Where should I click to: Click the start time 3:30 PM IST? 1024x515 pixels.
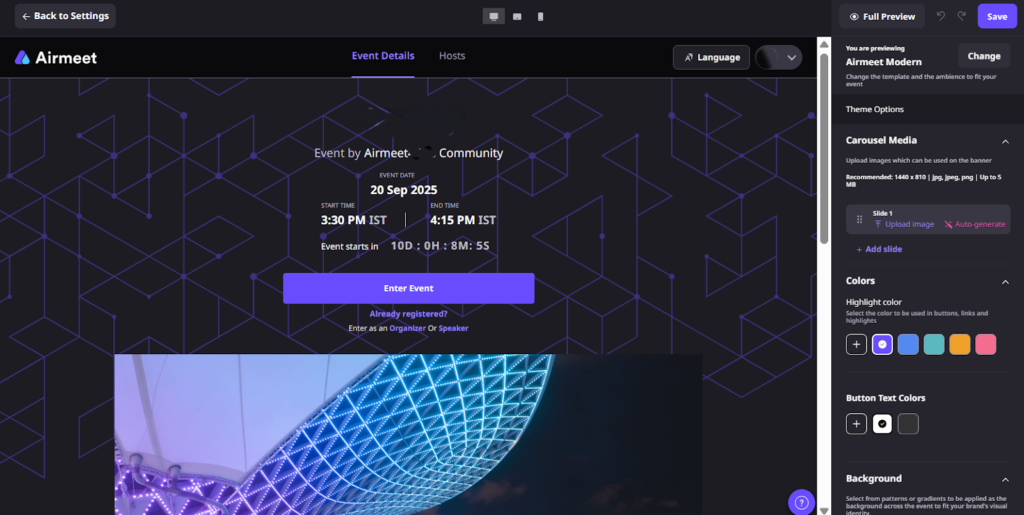point(353,220)
